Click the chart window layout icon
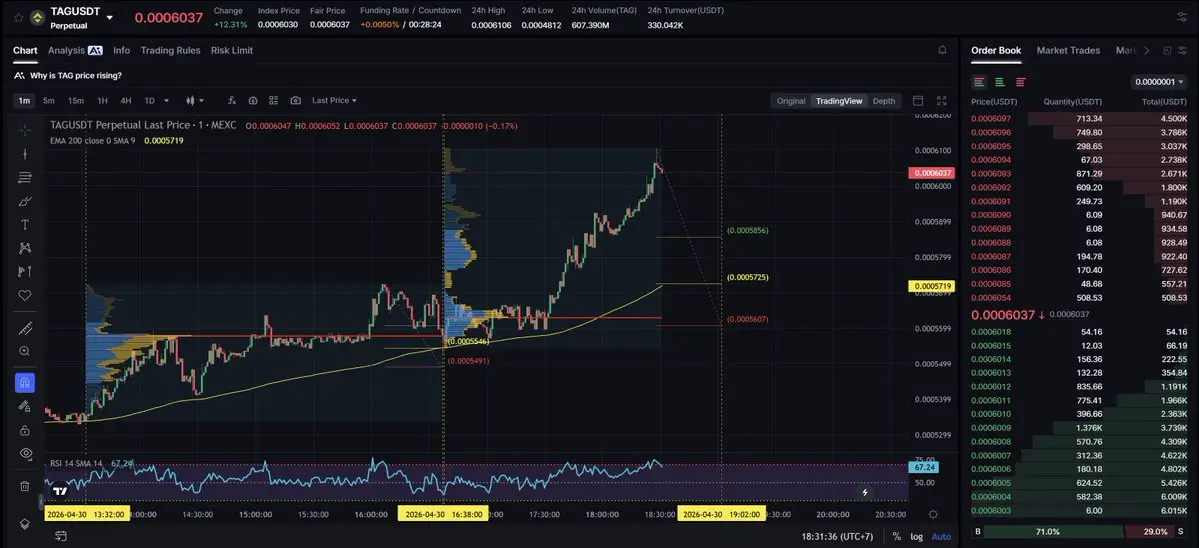1199x548 pixels. [918, 101]
